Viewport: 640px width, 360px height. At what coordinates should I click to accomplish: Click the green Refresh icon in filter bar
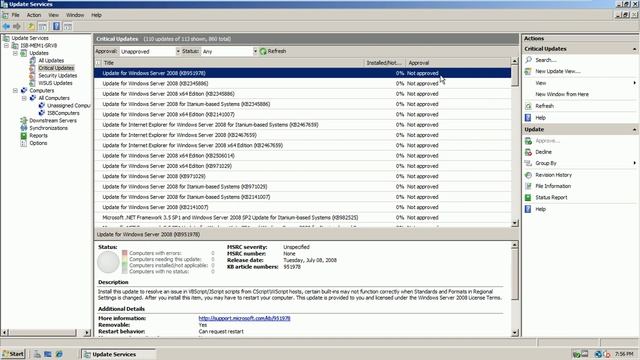(x=263, y=51)
